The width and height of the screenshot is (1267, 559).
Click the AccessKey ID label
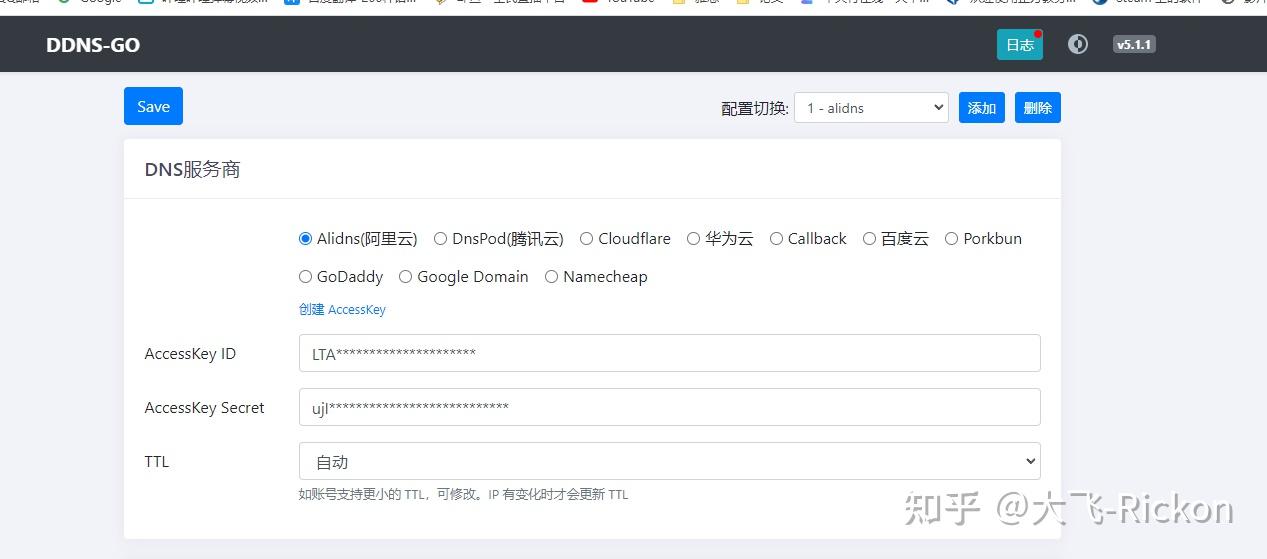[x=190, y=354]
